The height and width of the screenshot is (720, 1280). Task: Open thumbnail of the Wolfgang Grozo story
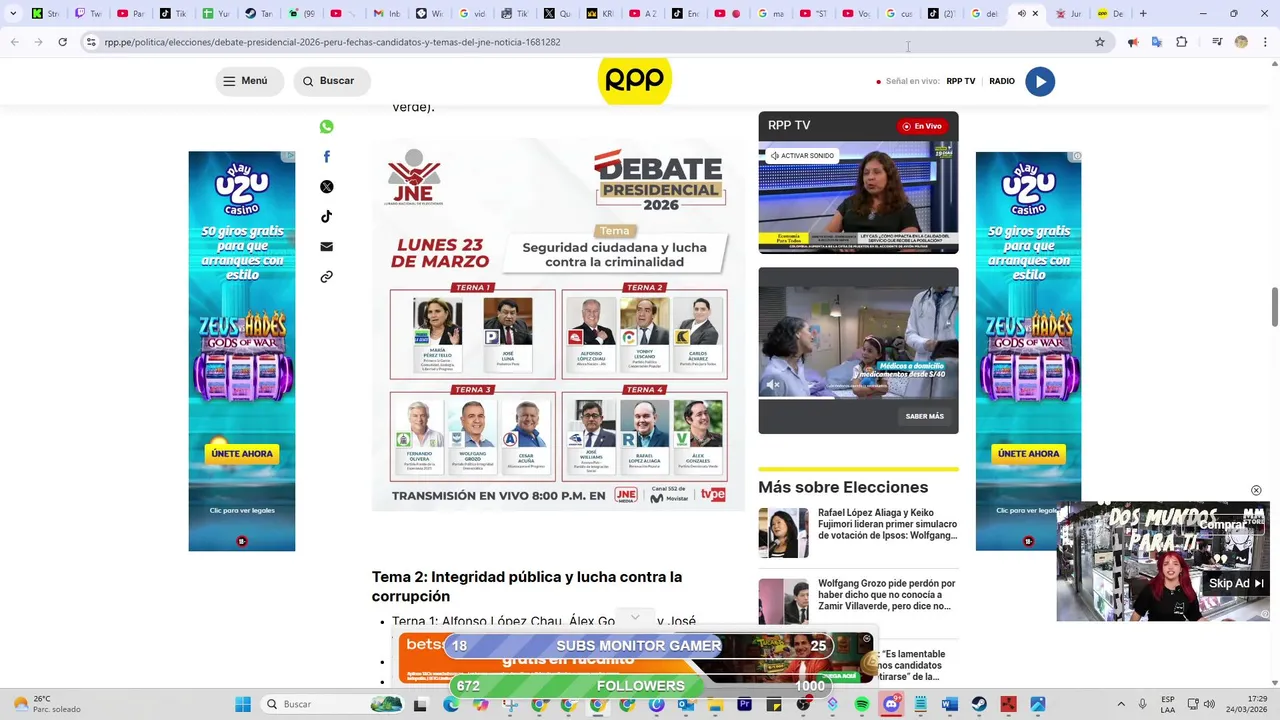(x=783, y=602)
